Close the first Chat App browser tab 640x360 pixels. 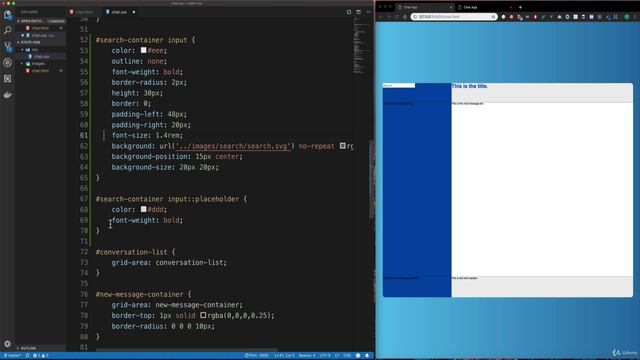[451, 7]
